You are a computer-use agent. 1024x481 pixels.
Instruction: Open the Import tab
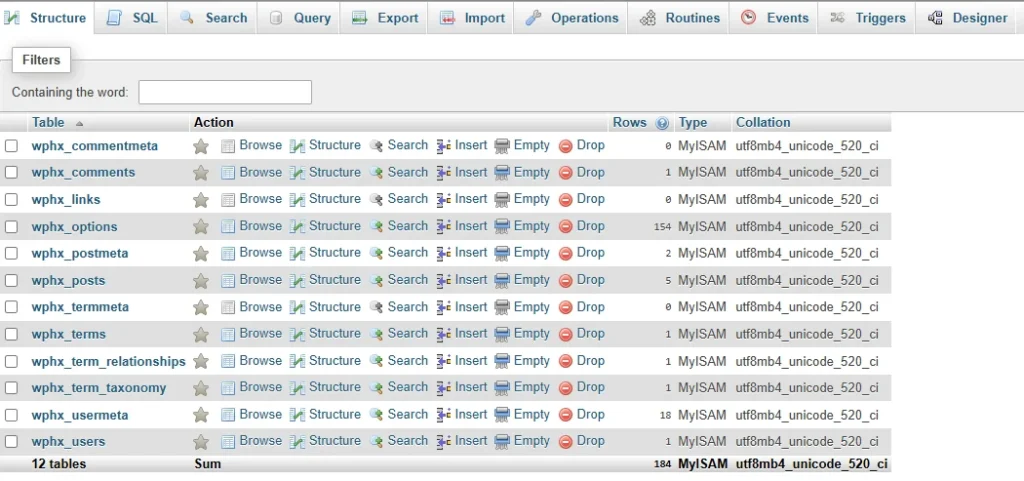click(470, 18)
